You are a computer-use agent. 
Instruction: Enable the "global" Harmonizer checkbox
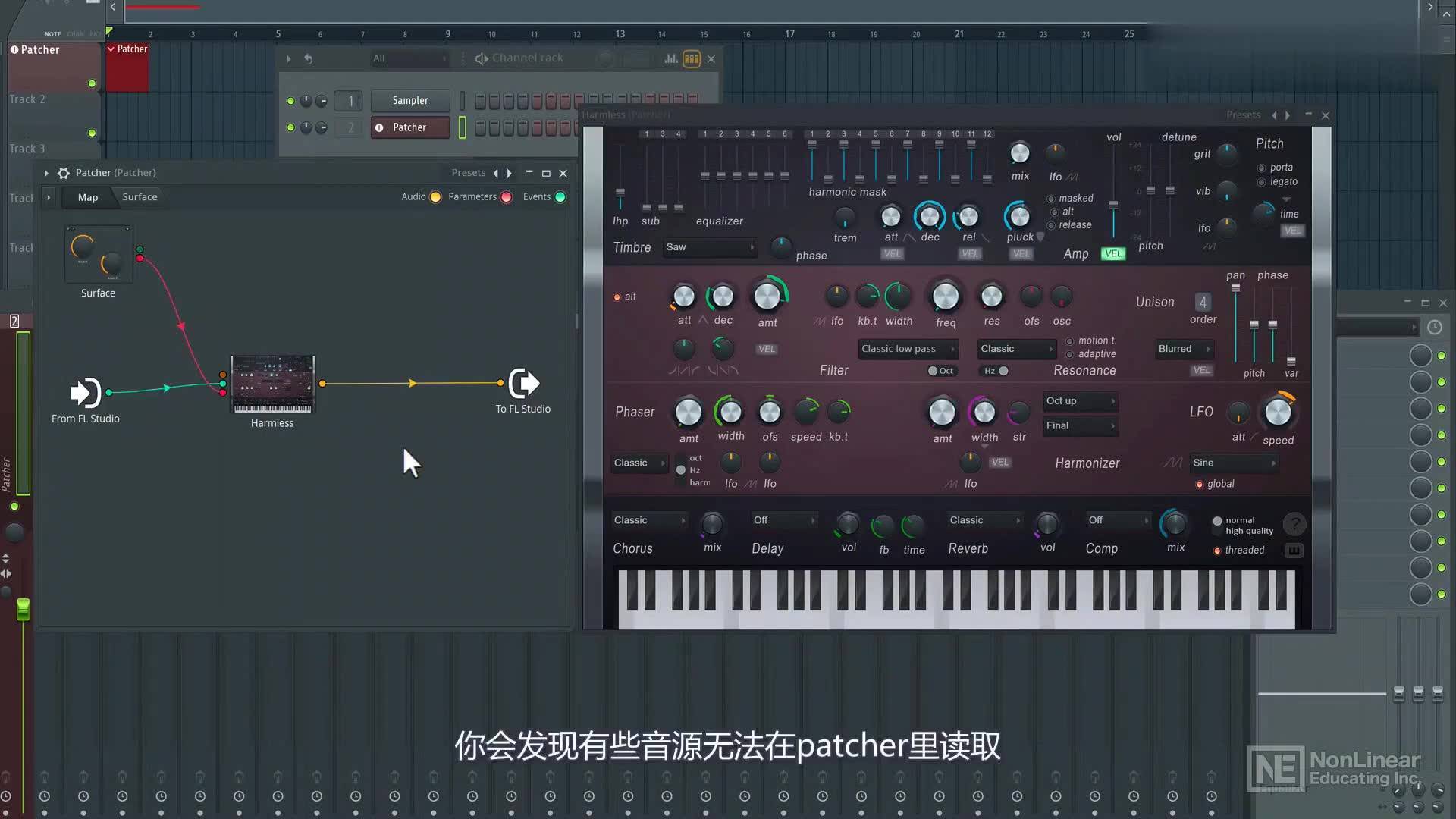click(x=1200, y=484)
